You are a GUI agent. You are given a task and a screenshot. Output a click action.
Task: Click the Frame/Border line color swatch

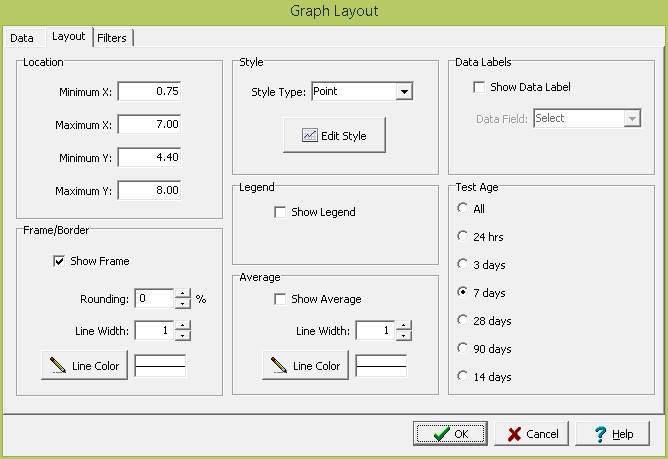[x=161, y=366]
